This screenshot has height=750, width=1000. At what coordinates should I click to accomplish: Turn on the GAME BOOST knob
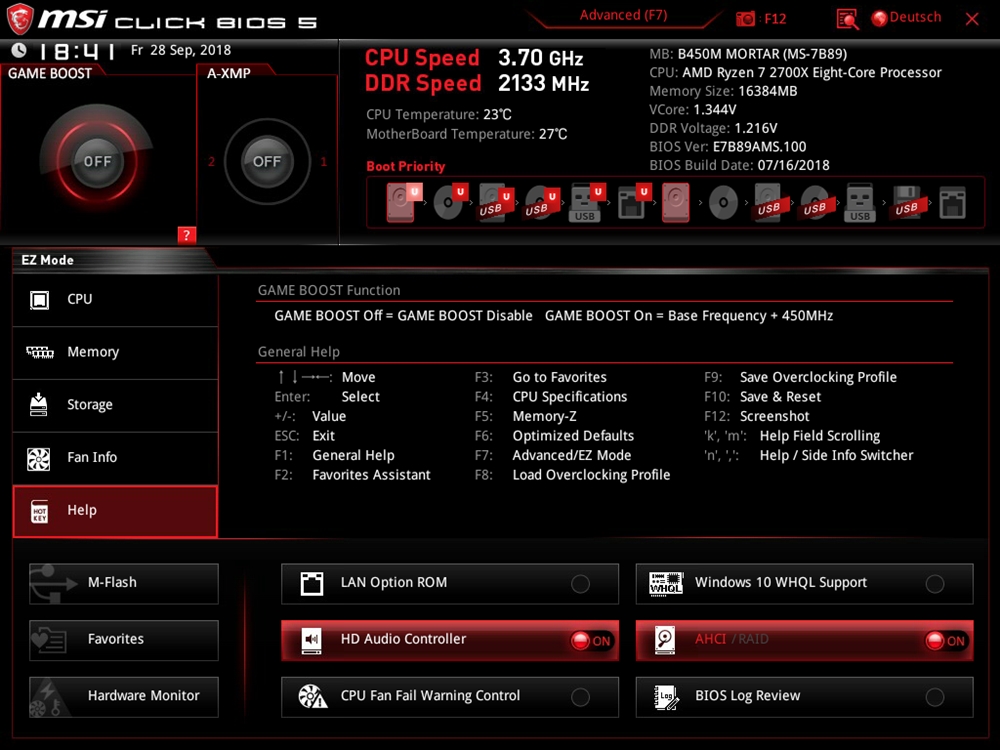click(97, 161)
